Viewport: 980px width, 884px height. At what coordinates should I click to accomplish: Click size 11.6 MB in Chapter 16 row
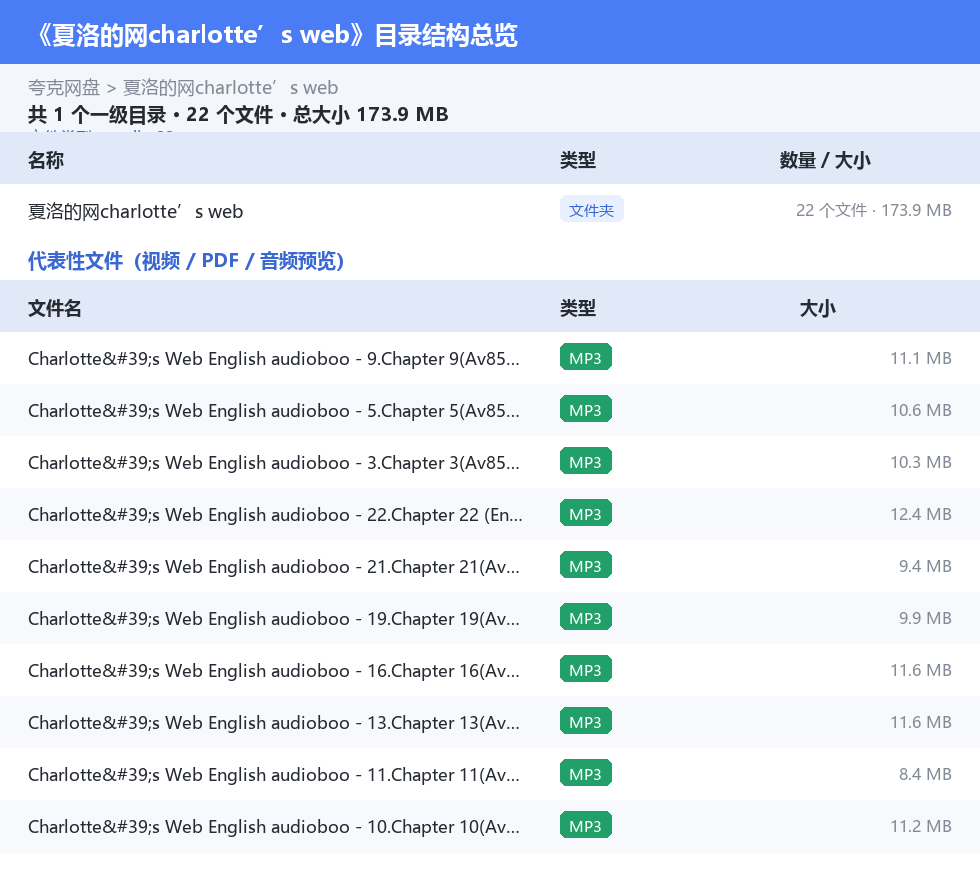click(921, 670)
